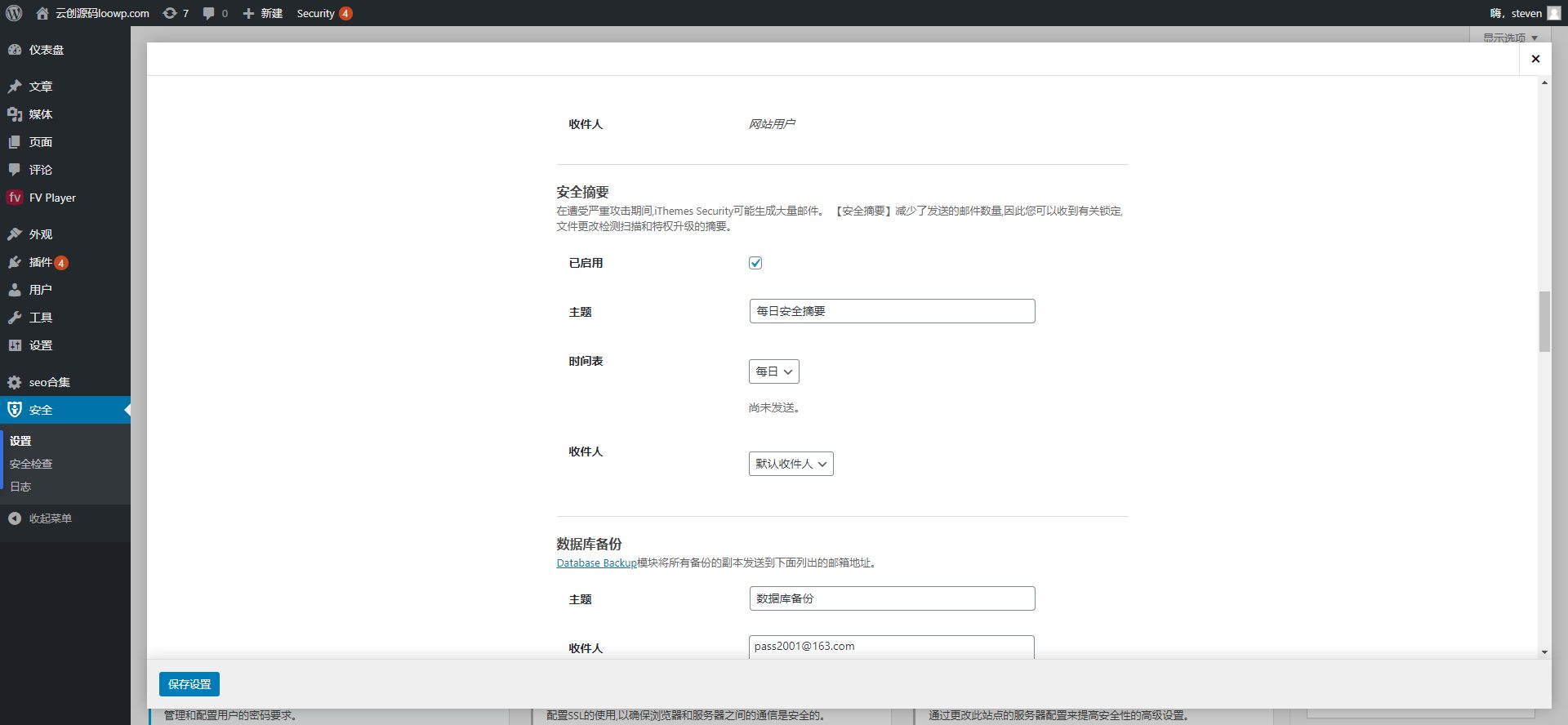
Task: Click the 用户 person icon
Action: coord(15,290)
